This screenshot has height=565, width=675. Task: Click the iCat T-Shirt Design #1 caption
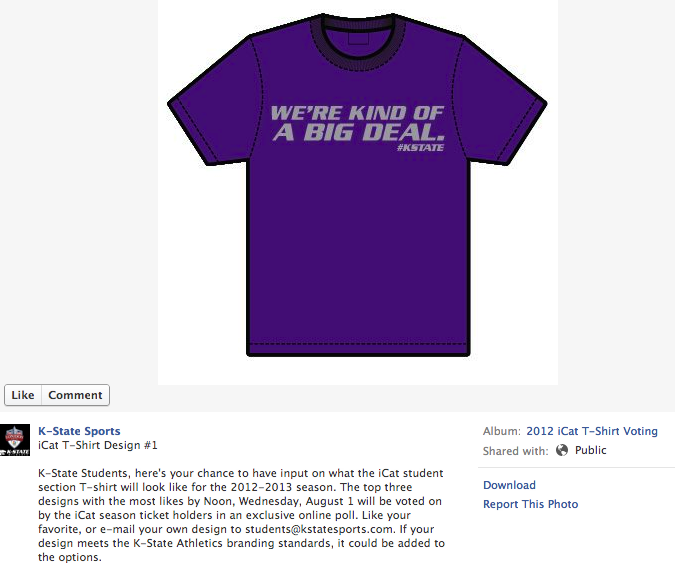[98, 445]
